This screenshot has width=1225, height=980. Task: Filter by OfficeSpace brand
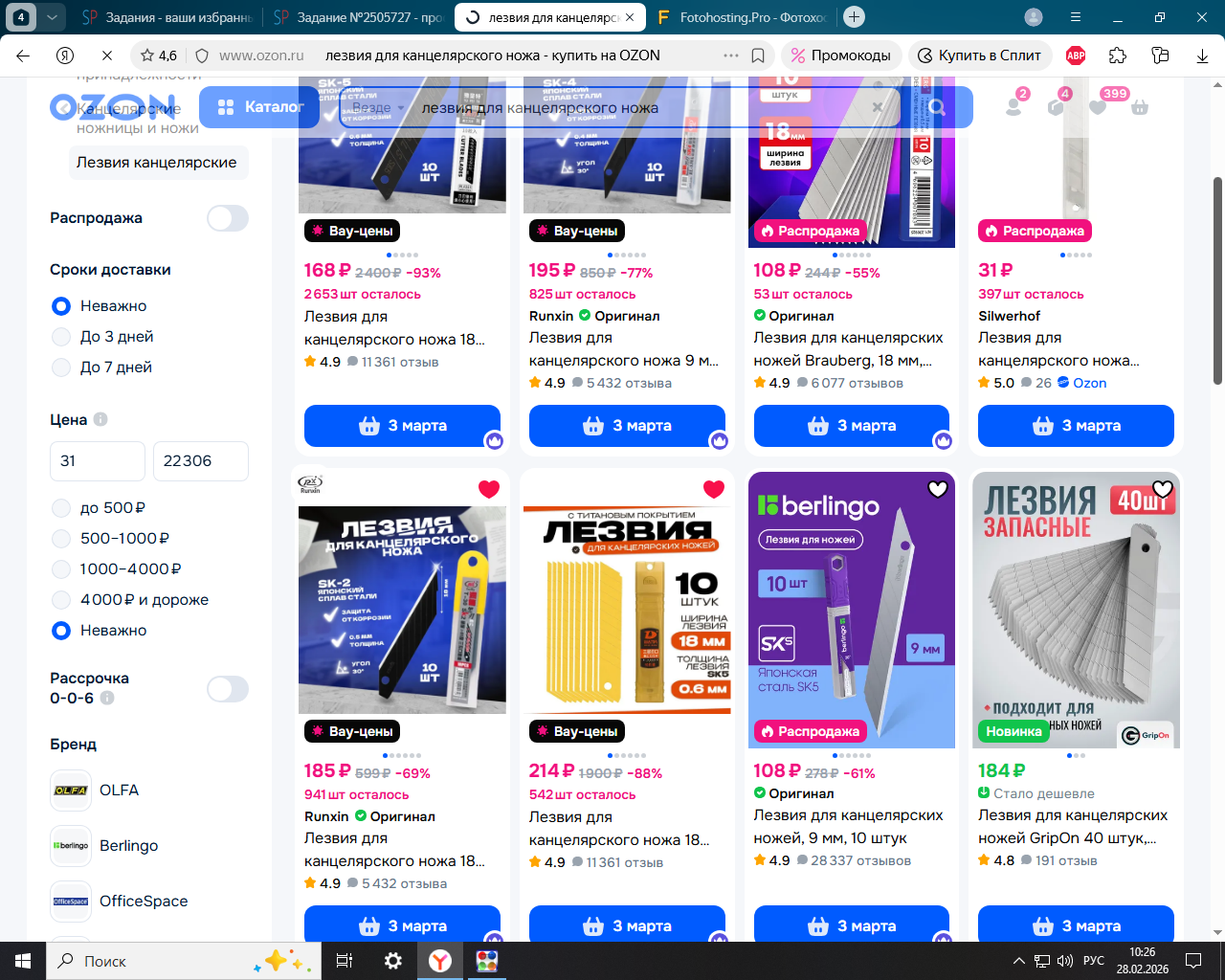coord(120,902)
